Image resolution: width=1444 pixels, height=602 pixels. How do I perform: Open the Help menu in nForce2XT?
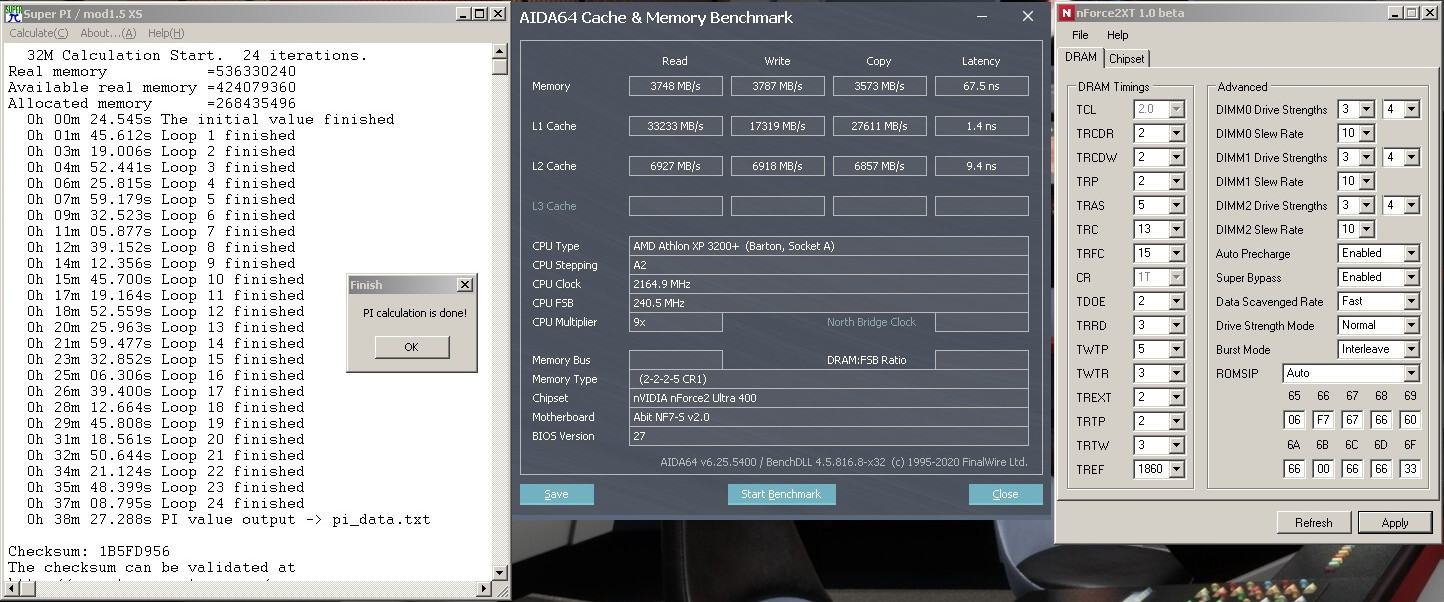click(1118, 35)
